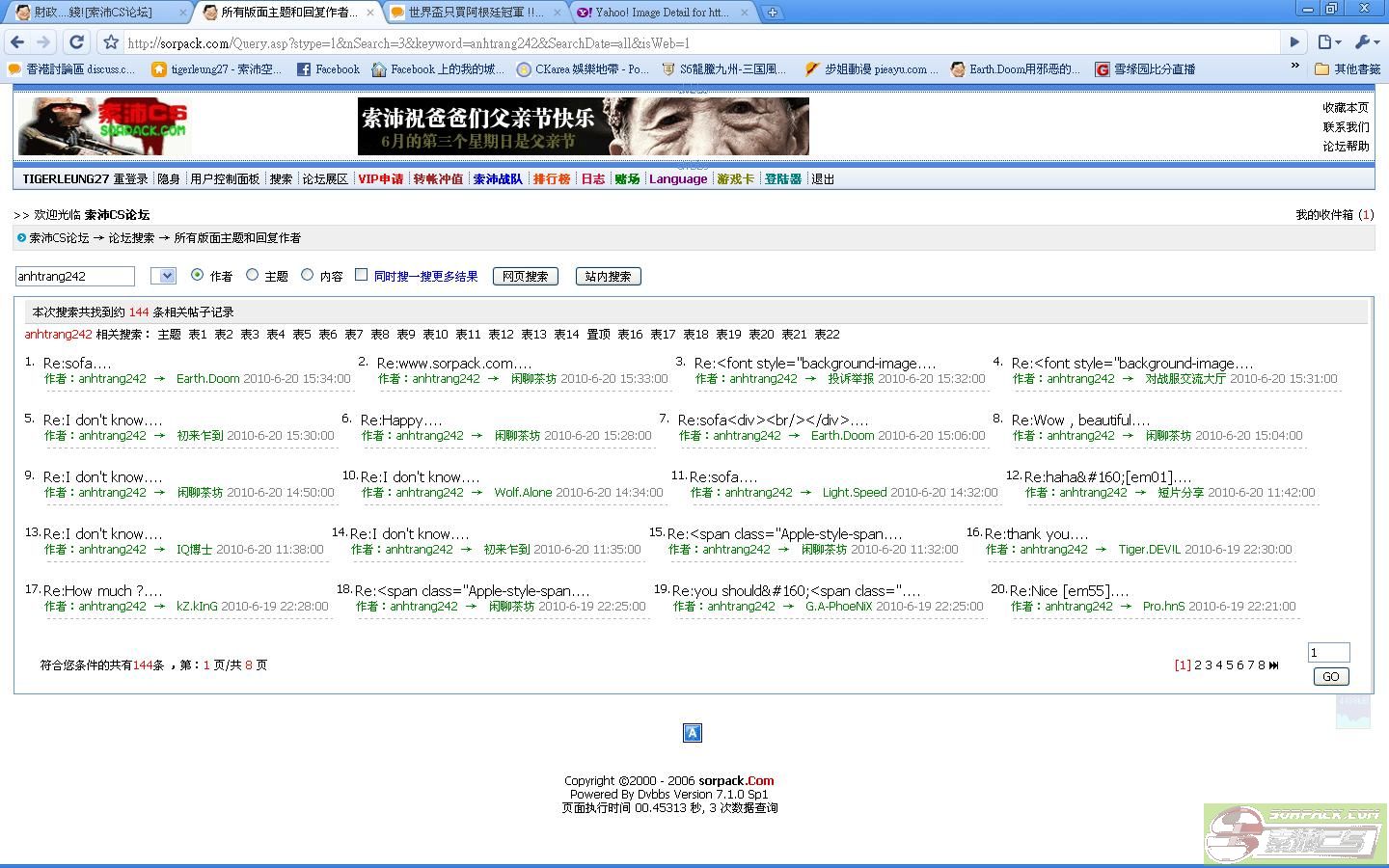Viewport: 1389px width, 868px height.
Task: Bookmark this page with the star icon
Action: (111, 42)
